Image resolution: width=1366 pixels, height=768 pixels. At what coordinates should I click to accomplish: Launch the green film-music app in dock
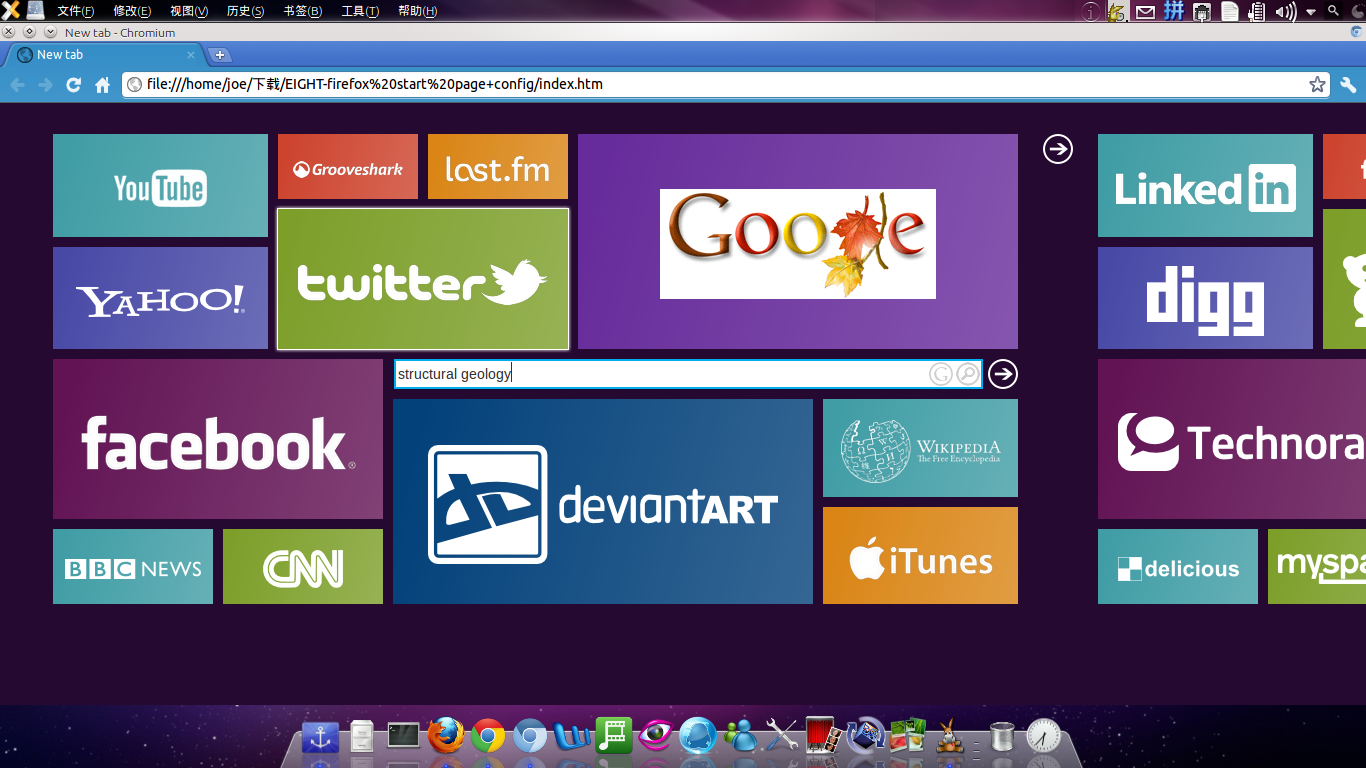coord(614,736)
